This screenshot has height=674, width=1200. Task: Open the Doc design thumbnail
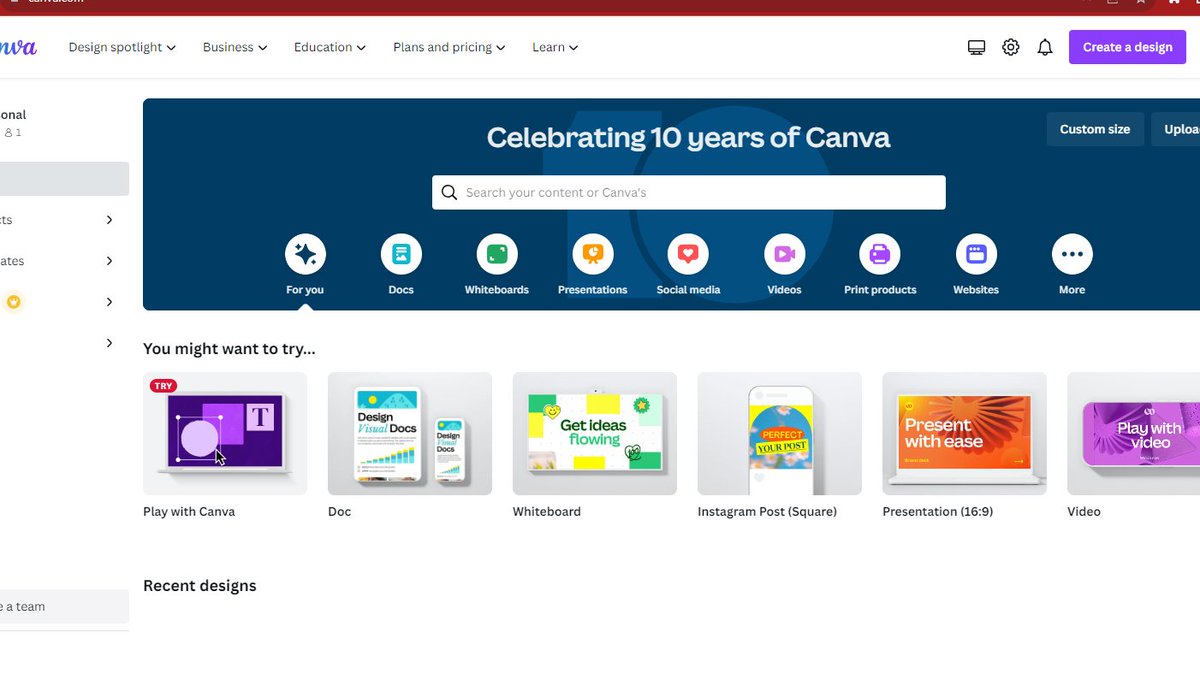click(x=410, y=434)
